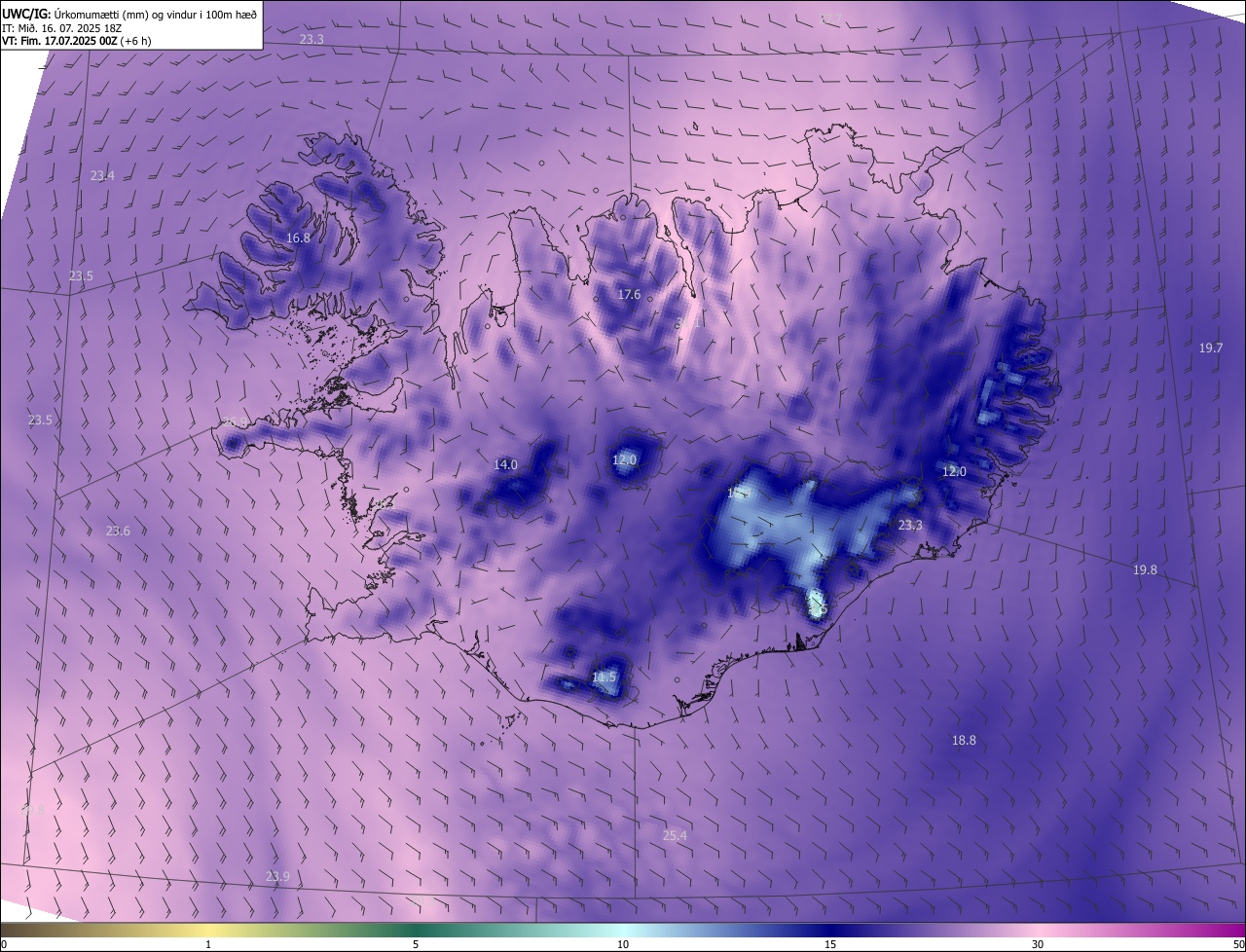
Task: Select the 15 tick on the colour scale
Action: coord(830,944)
